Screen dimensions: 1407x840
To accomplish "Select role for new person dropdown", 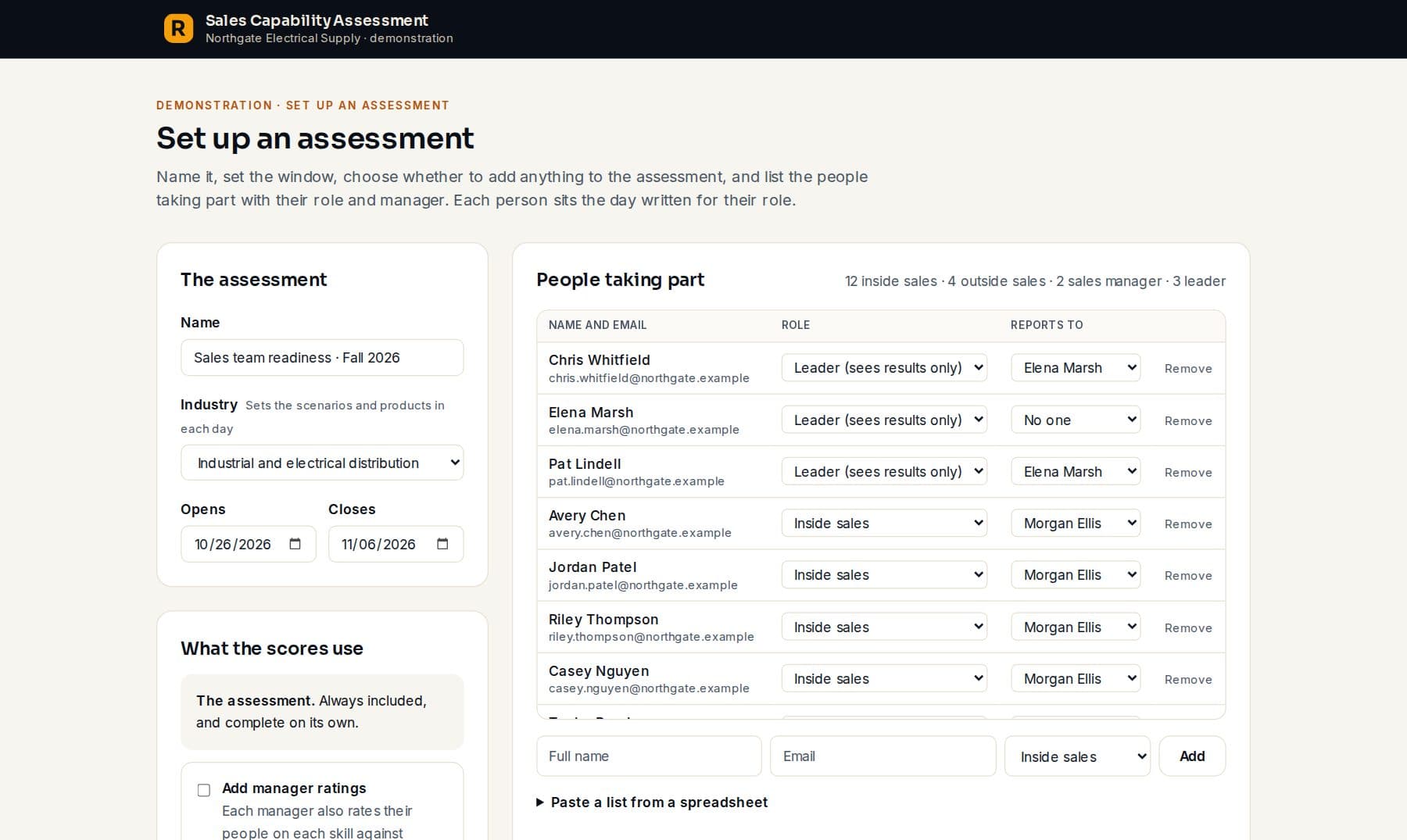I will coord(1077,756).
